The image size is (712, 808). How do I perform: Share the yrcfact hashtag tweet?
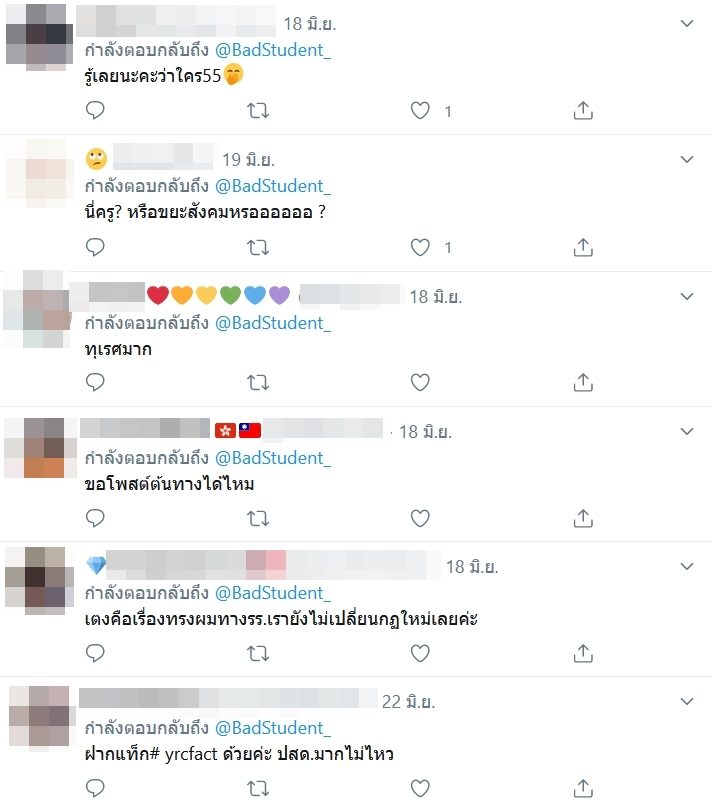click(583, 788)
